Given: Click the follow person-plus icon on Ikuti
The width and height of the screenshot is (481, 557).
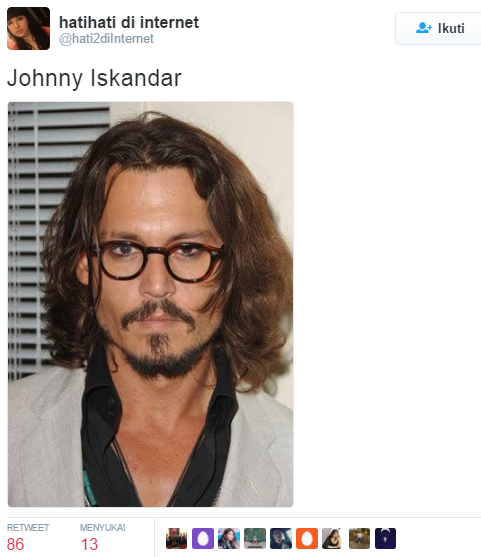Looking at the screenshot, I should [424, 28].
